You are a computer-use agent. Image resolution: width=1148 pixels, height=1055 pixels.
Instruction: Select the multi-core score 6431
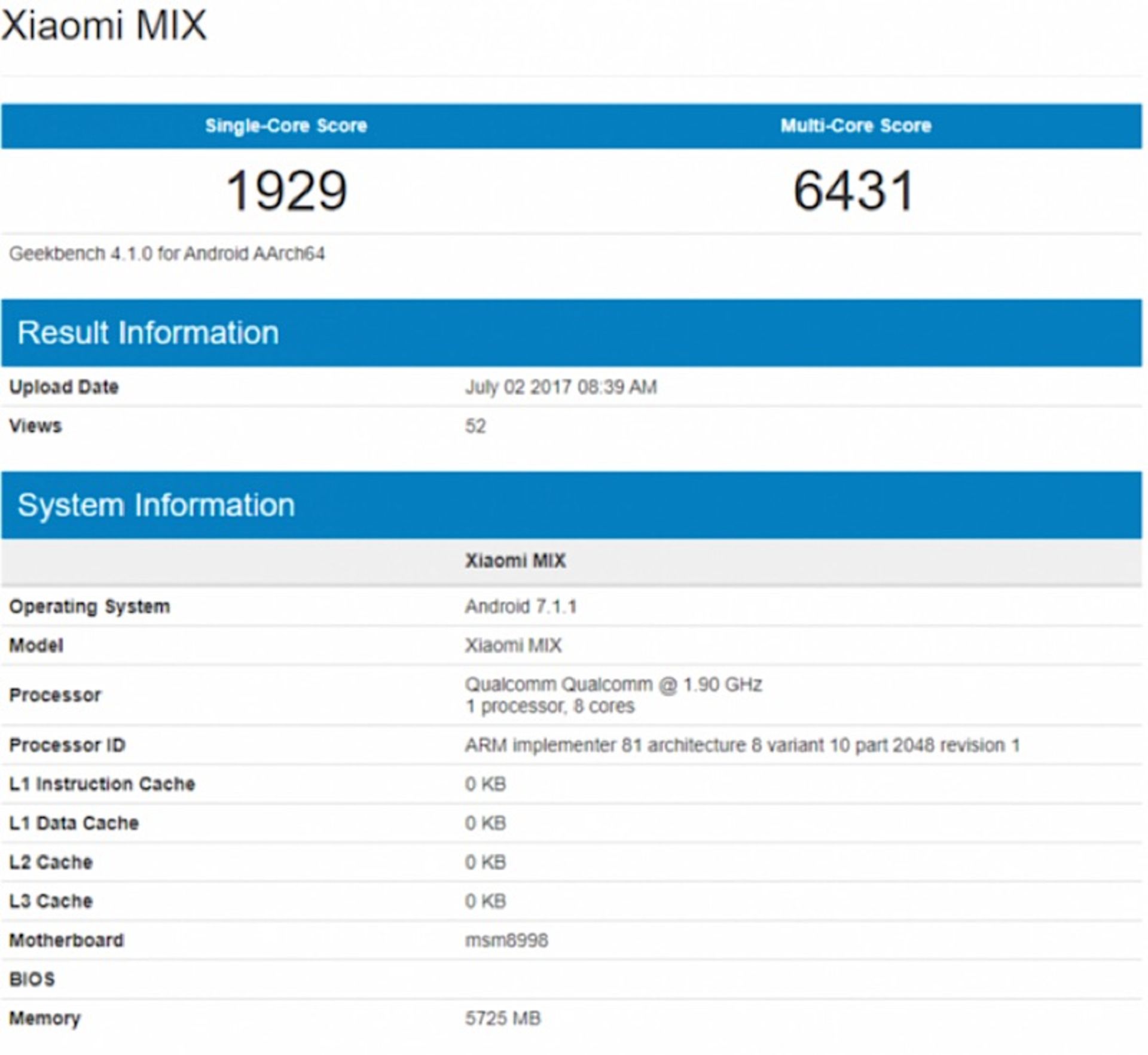(x=854, y=191)
